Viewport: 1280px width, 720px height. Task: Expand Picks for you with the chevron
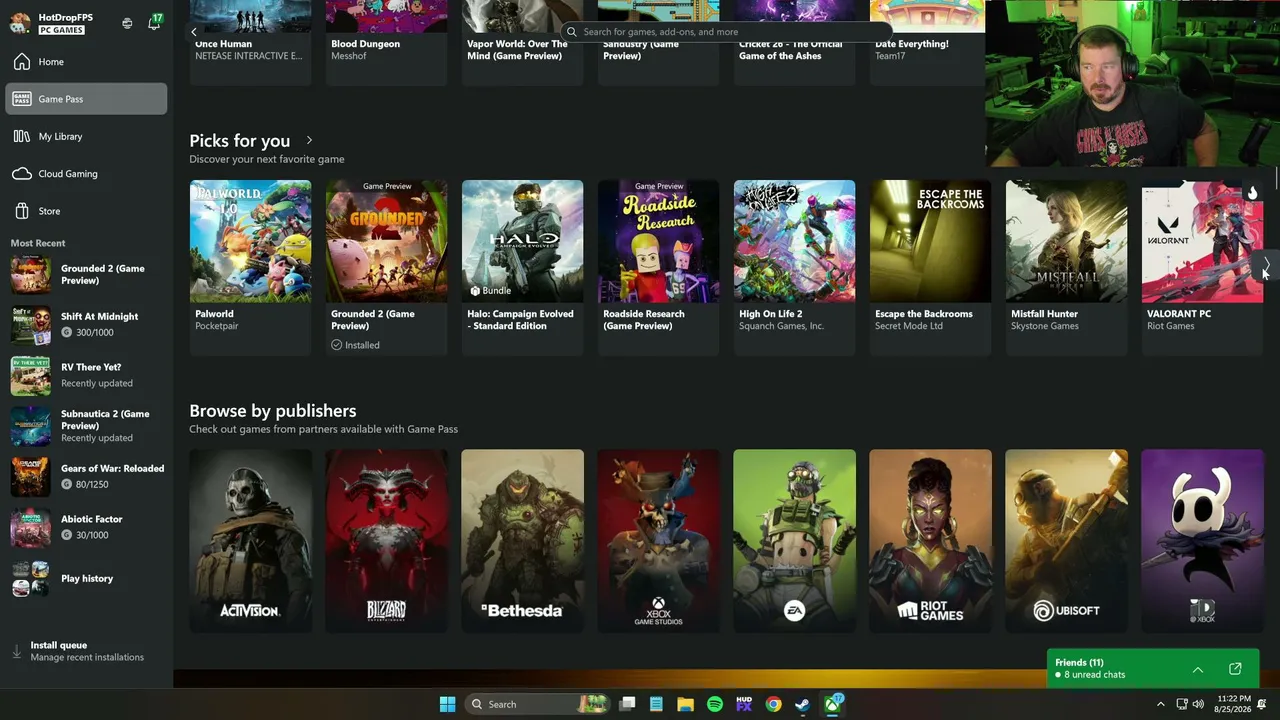309,141
